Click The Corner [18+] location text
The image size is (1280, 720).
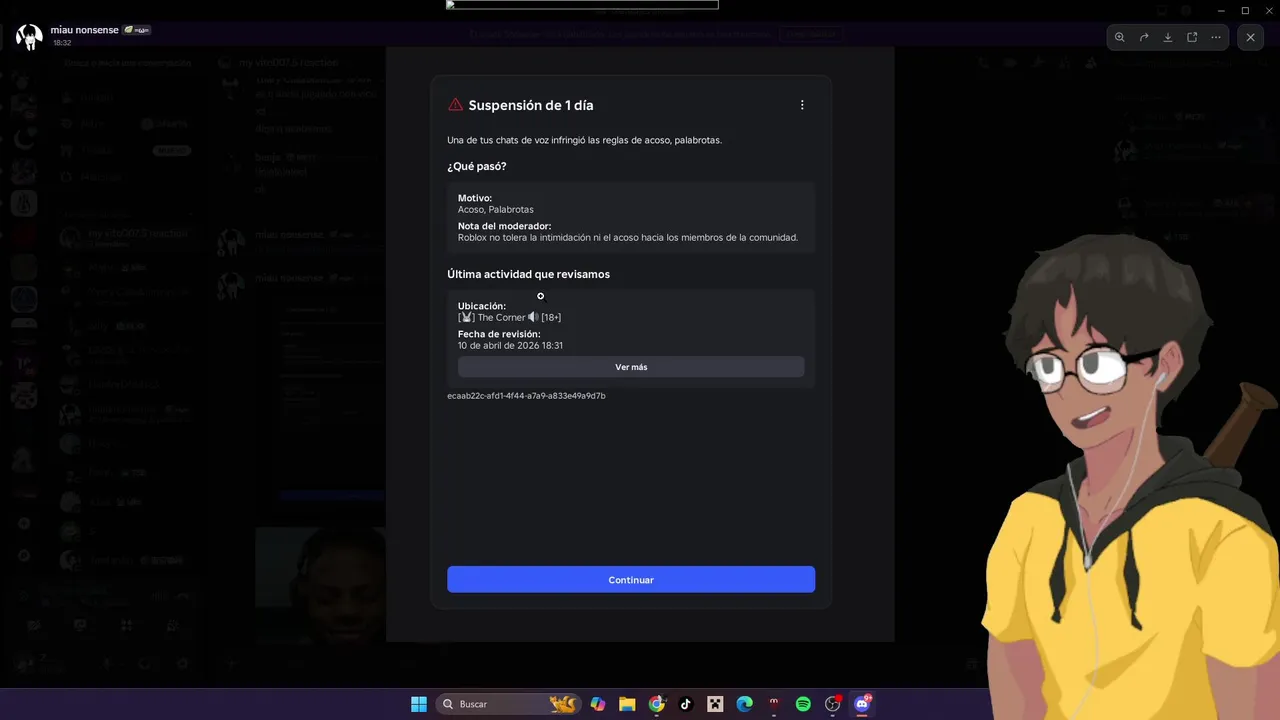point(510,317)
